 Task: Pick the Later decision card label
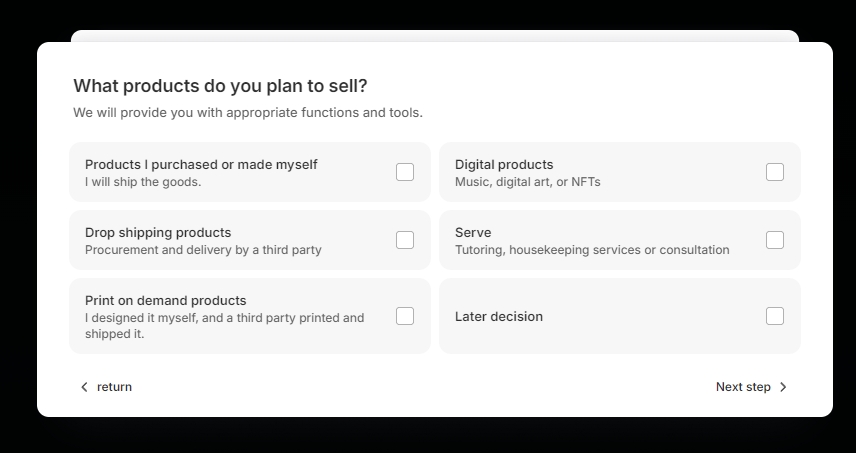pyautogui.click(x=499, y=316)
